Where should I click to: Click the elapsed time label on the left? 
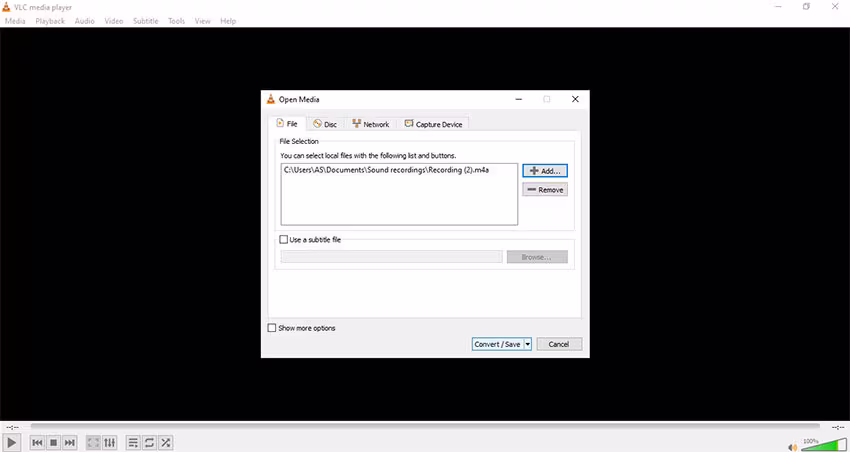click(13, 428)
